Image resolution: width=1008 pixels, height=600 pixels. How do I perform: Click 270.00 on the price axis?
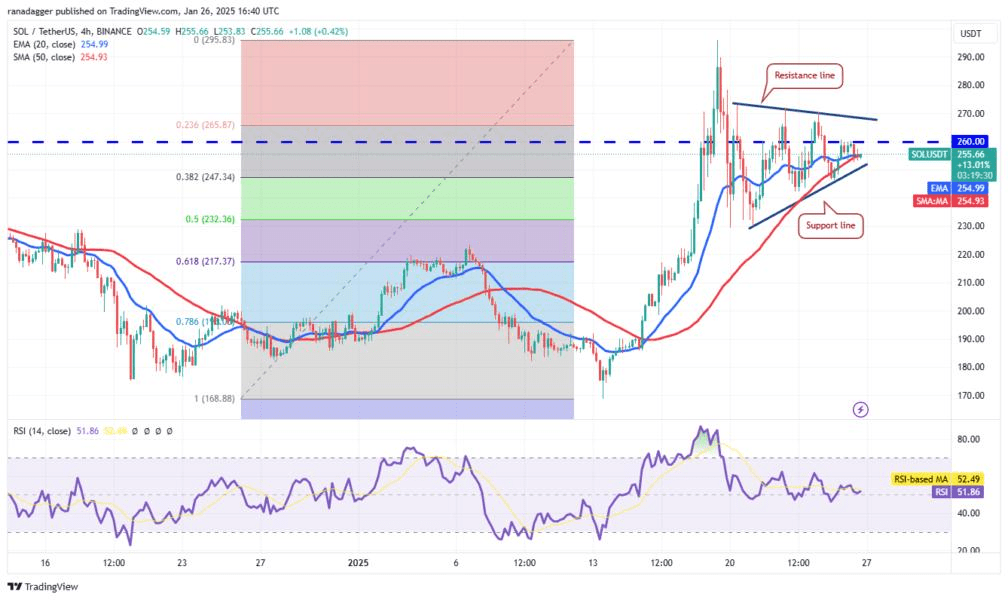point(970,114)
